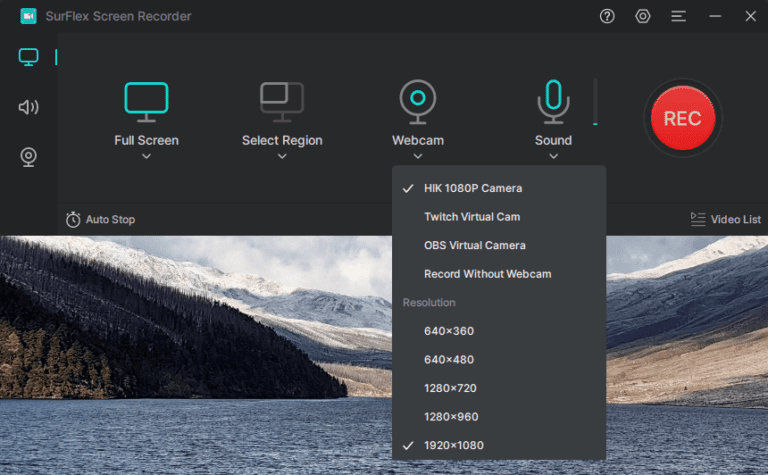This screenshot has width=768, height=475.
Task: Open the help question mark icon
Action: (x=607, y=16)
